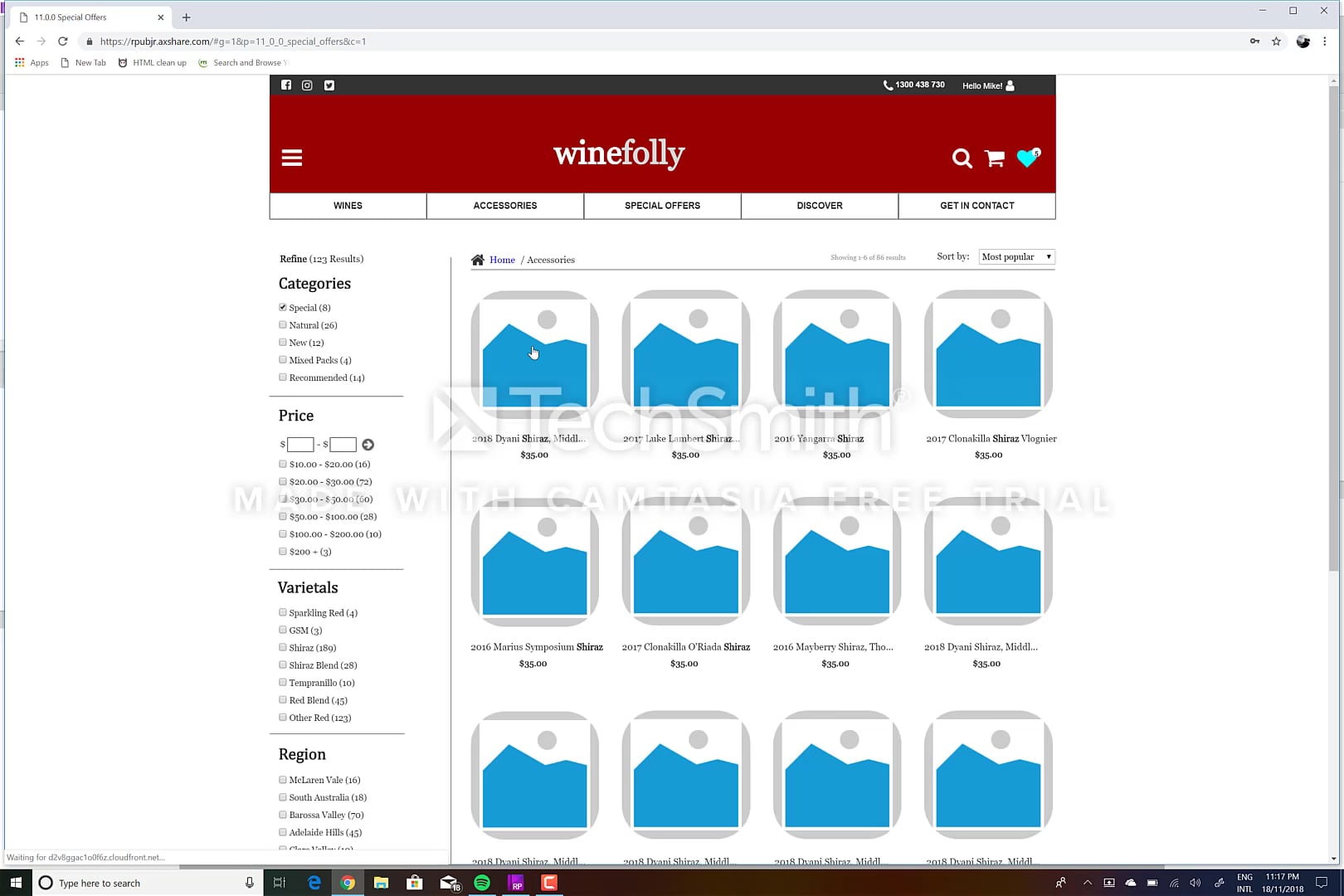Open winefolly's Instagram profile
Image resolution: width=1344 pixels, height=896 pixels.
pos(307,85)
